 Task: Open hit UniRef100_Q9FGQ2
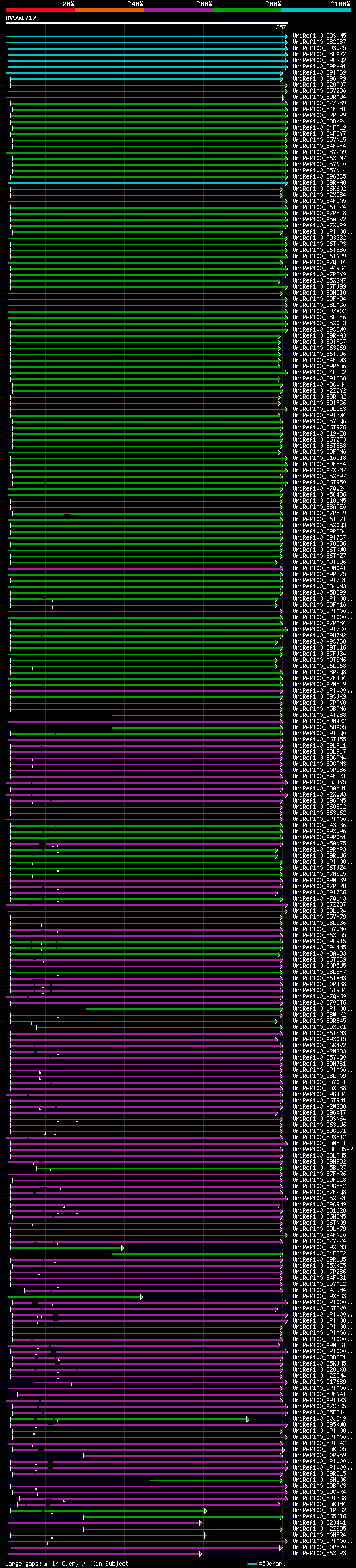pyautogui.click(x=319, y=60)
